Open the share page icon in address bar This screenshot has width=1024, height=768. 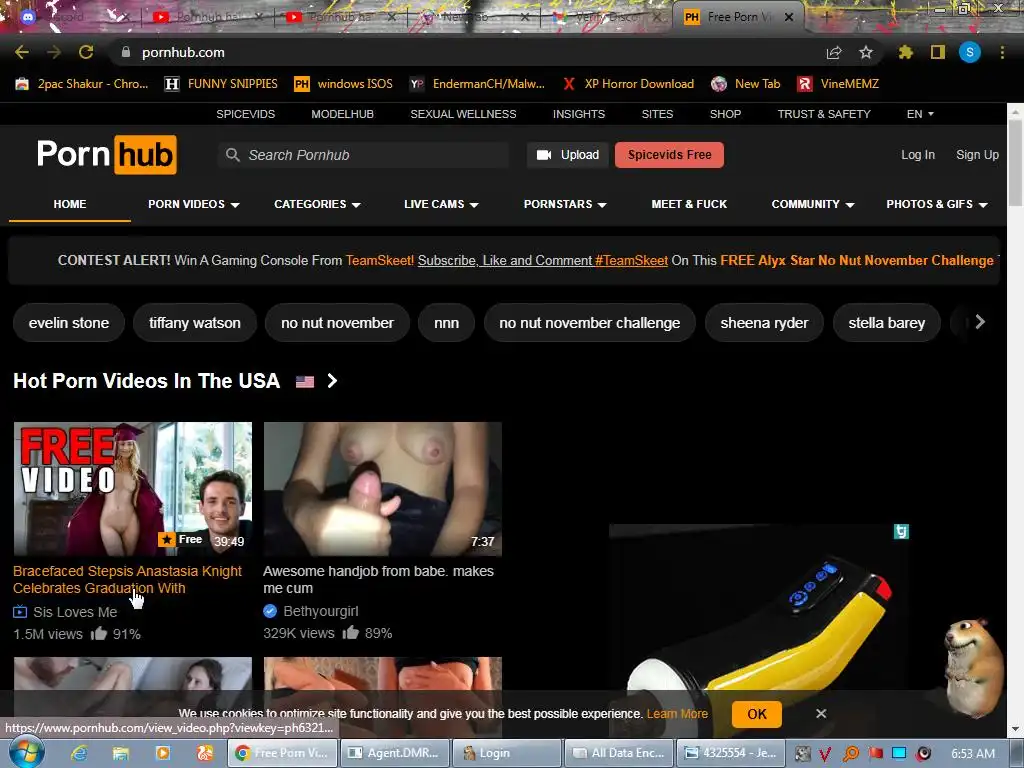(x=834, y=52)
